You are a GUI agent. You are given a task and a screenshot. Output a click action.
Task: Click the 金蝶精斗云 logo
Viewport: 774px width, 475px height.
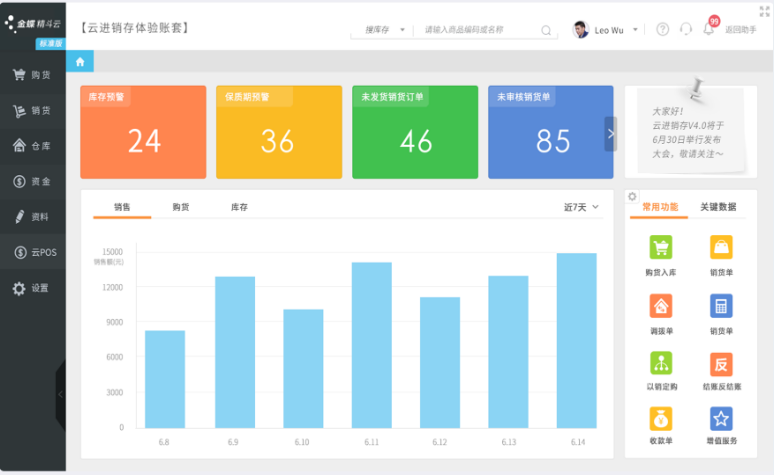point(33,23)
